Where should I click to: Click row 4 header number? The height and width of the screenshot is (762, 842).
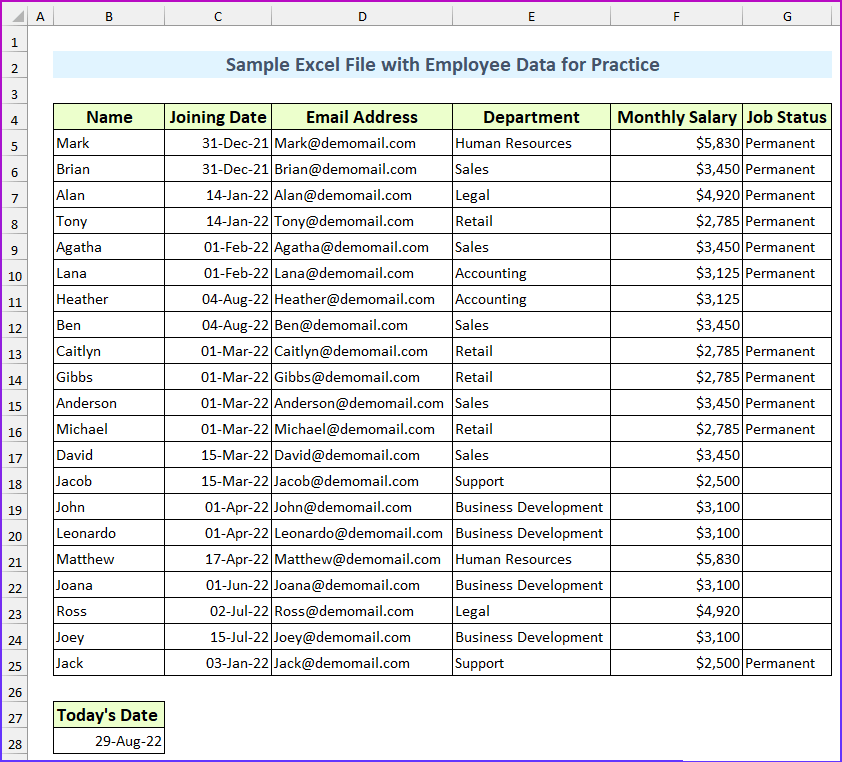coord(14,118)
